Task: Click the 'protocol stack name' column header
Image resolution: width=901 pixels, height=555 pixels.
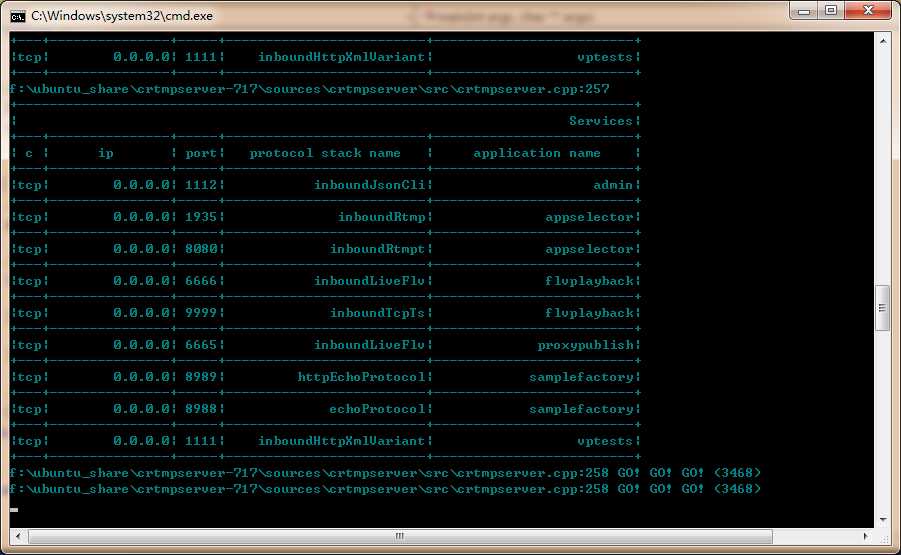Action: (325, 153)
